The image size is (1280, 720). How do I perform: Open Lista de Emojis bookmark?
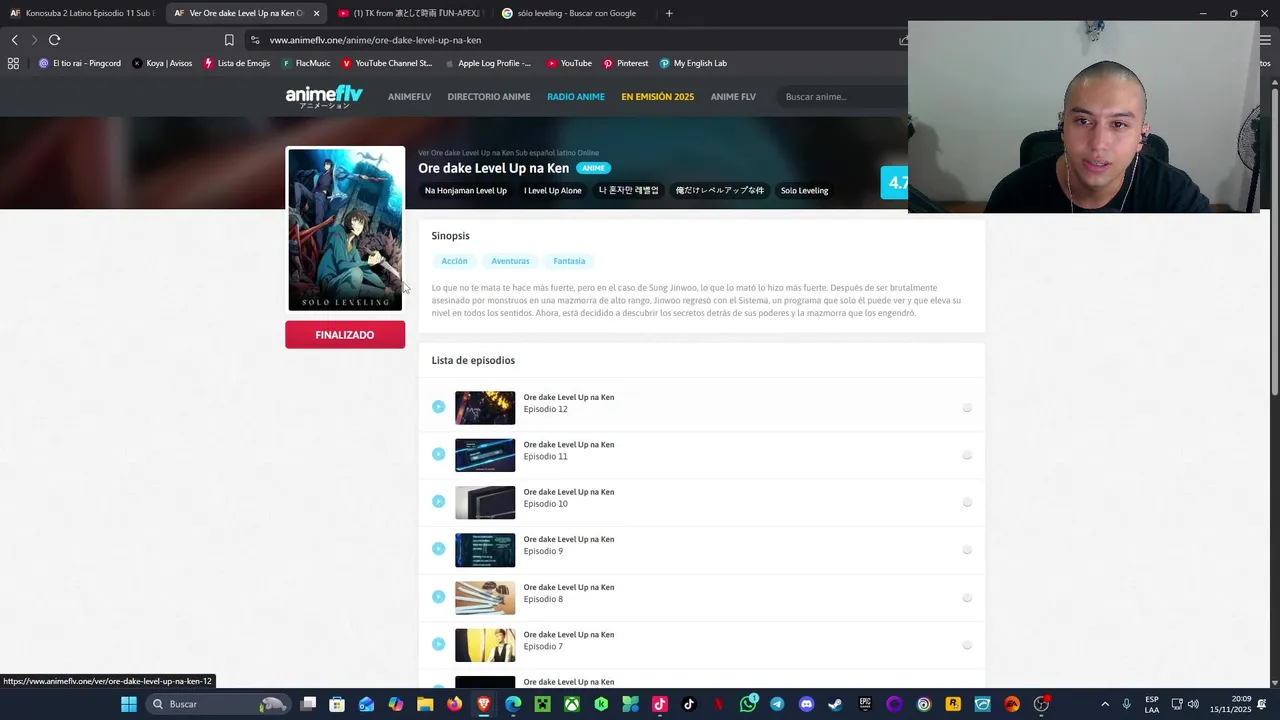pyautogui.click(x=237, y=63)
